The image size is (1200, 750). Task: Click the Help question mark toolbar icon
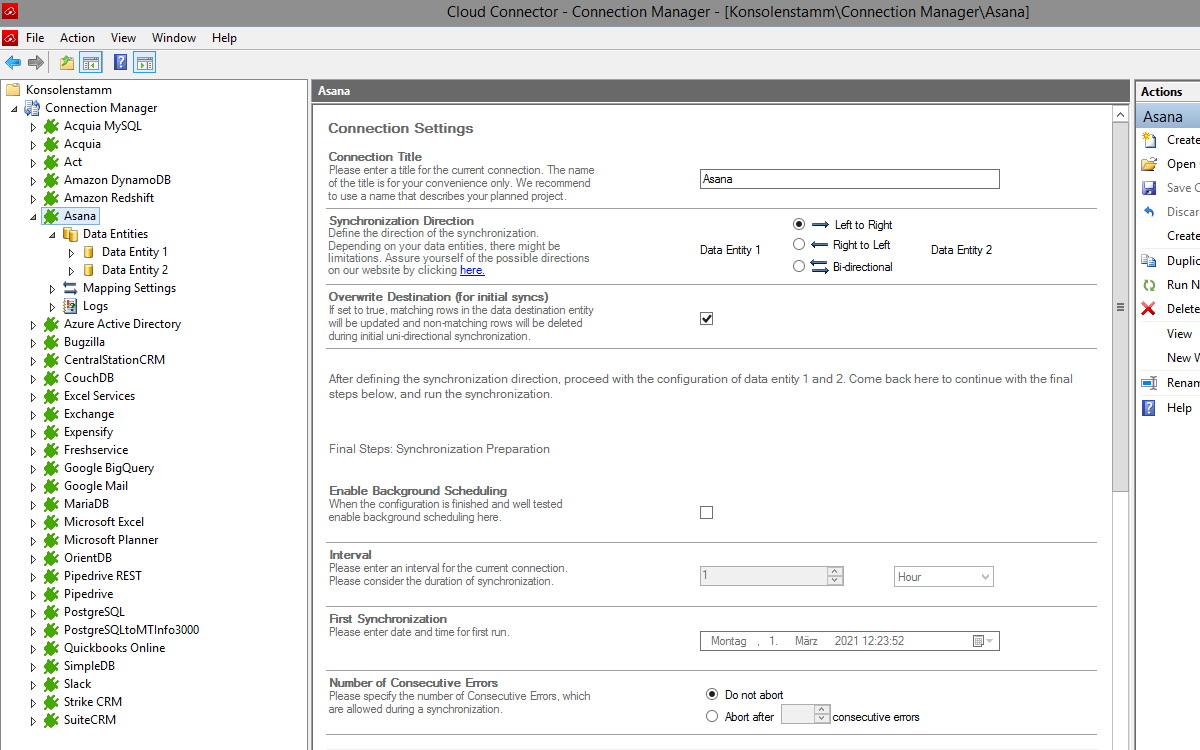tap(120, 63)
